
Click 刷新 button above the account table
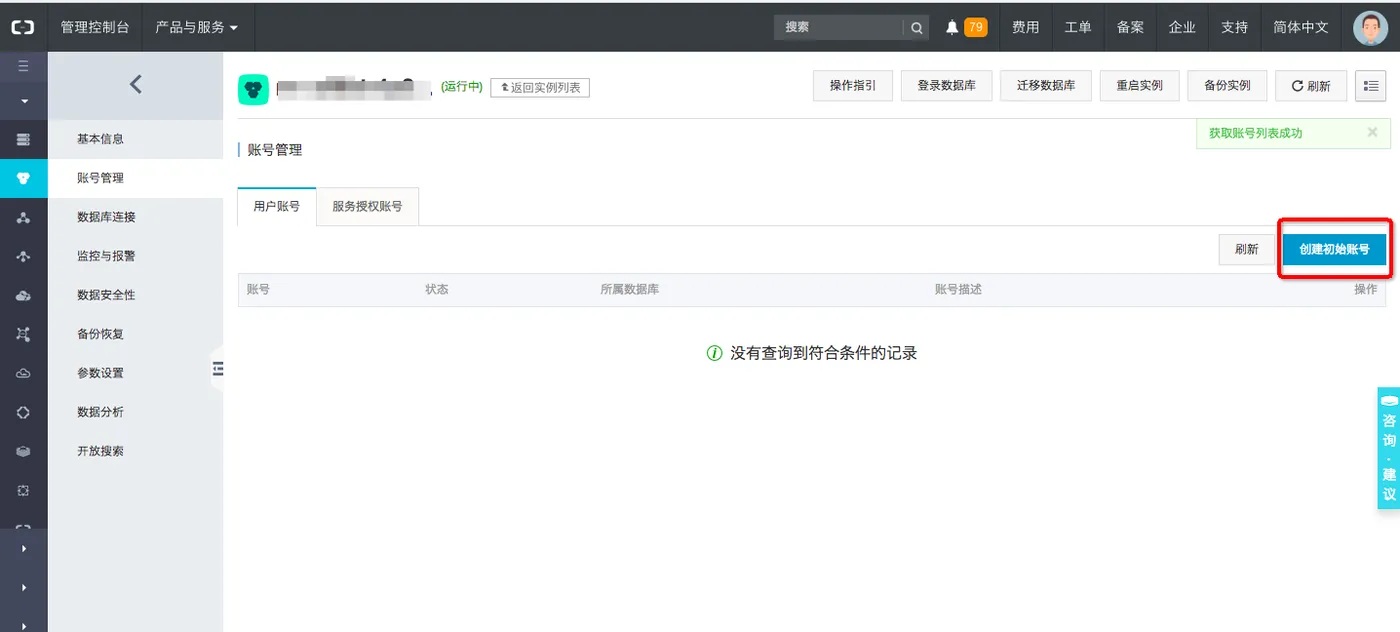click(1246, 249)
